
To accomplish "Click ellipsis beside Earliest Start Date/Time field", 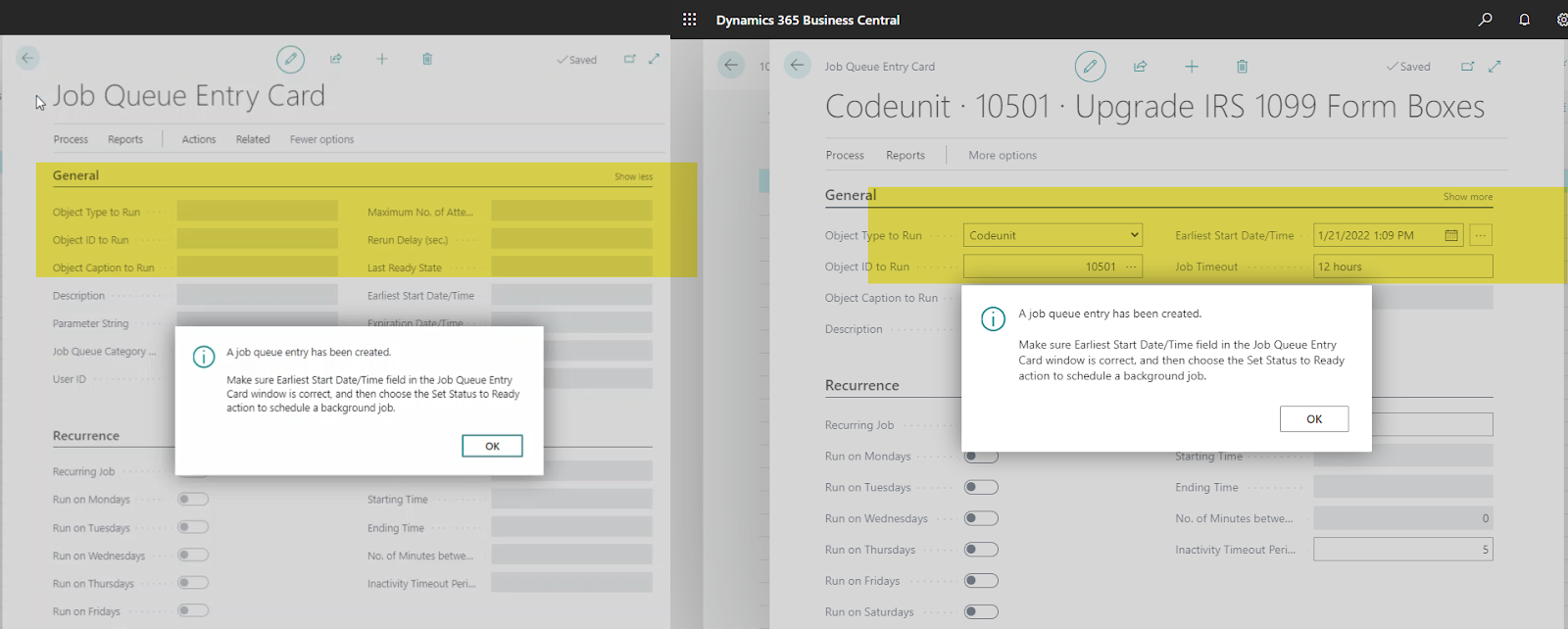I will tap(1481, 235).
